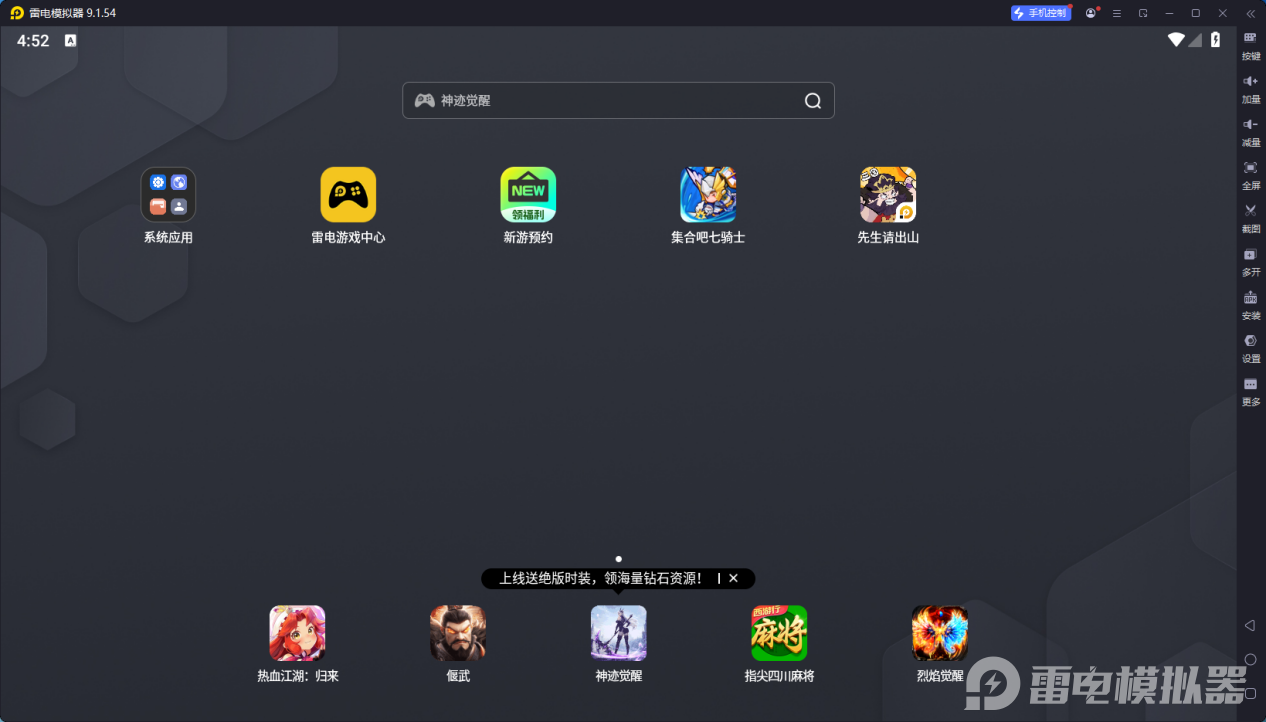
Task: Launch 雷电游戏中心 app
Action: pos(348,195)
